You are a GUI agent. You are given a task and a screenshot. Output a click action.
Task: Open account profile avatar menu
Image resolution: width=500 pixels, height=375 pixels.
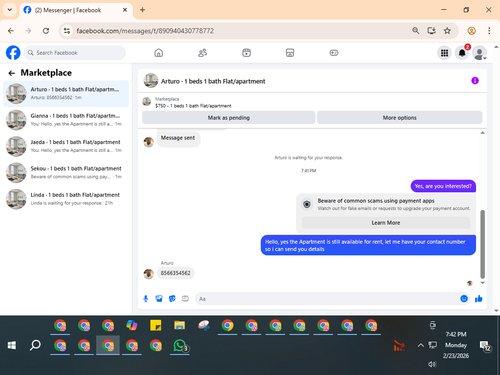click(480, 53)
